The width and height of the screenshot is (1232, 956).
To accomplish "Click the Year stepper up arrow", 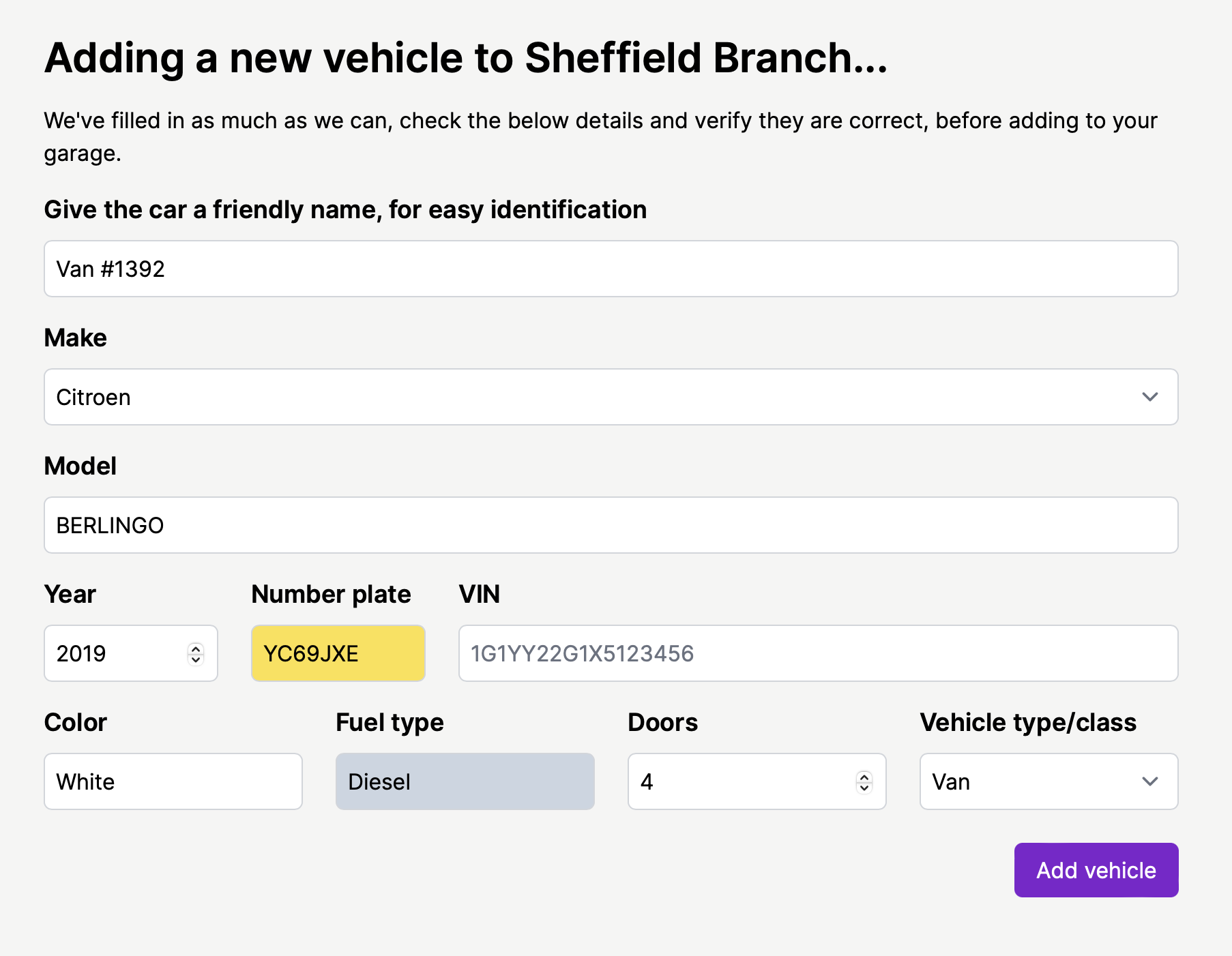I will pyautogui.click(x=196, y=648).
